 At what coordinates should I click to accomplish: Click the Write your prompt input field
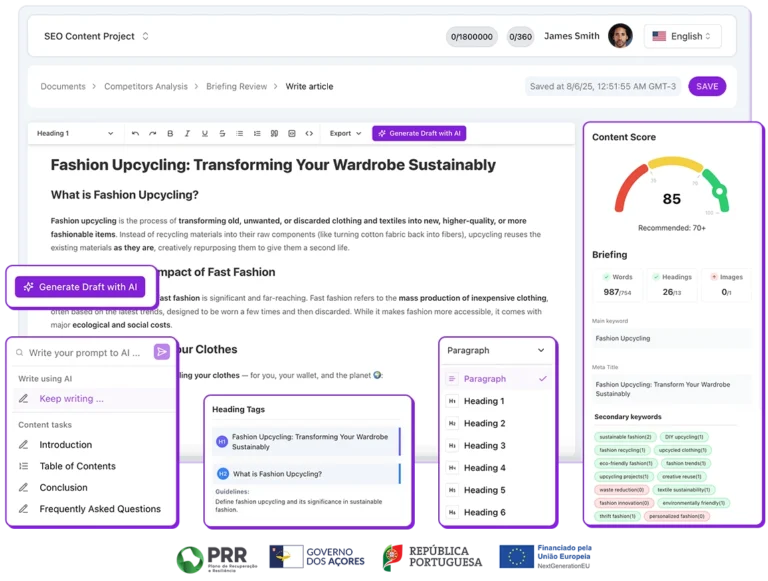click(x=85, y=353)
